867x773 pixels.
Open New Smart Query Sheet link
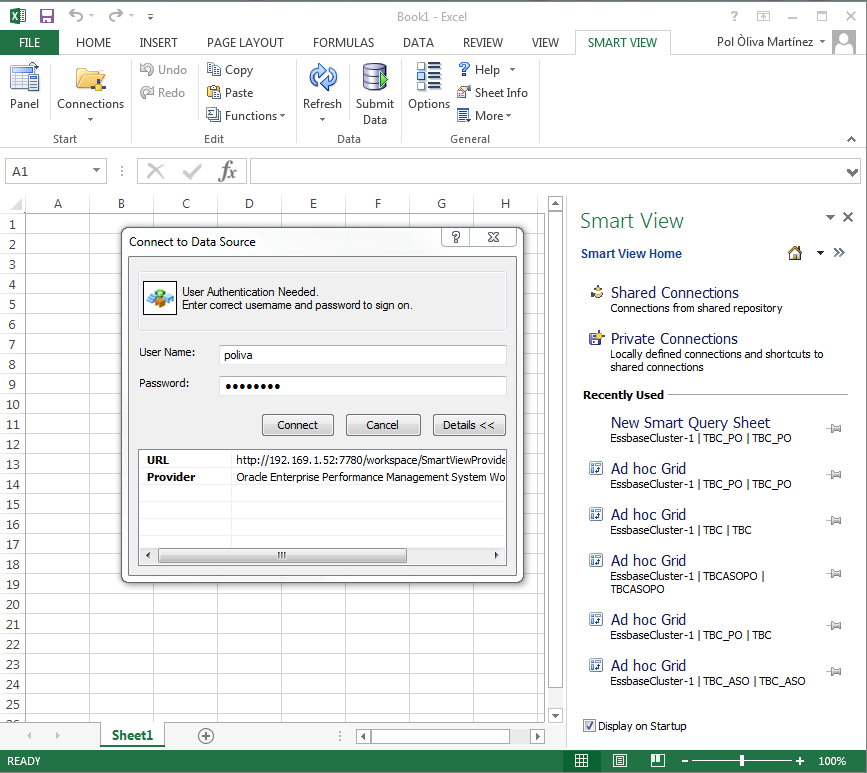click(x=690, y=422)
